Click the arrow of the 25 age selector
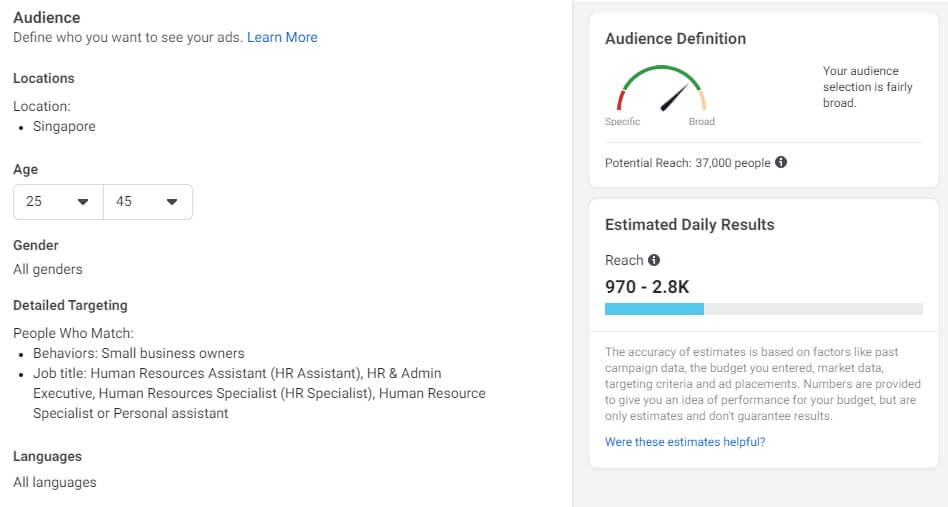 [x=83, y=202]
